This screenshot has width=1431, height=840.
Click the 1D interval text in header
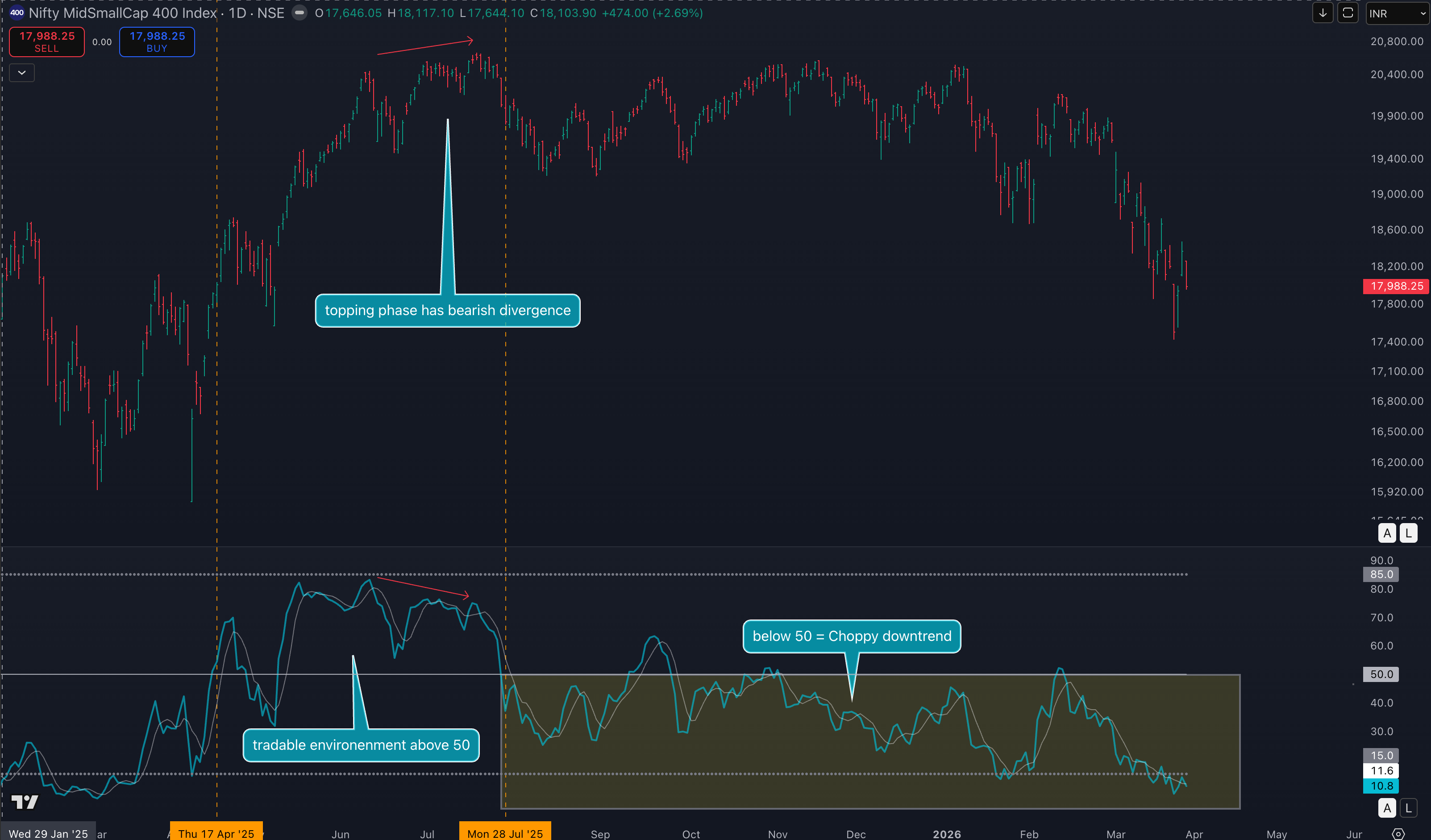[x=237, y=13]
